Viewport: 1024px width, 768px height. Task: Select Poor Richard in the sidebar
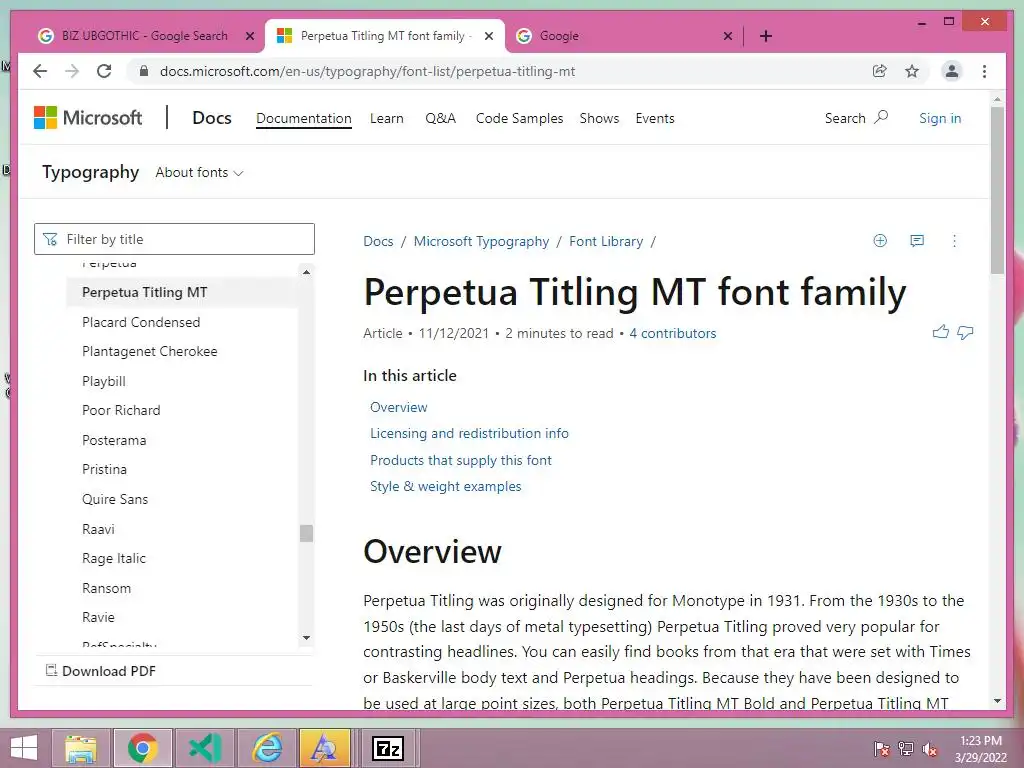click(x=121, y=410)
